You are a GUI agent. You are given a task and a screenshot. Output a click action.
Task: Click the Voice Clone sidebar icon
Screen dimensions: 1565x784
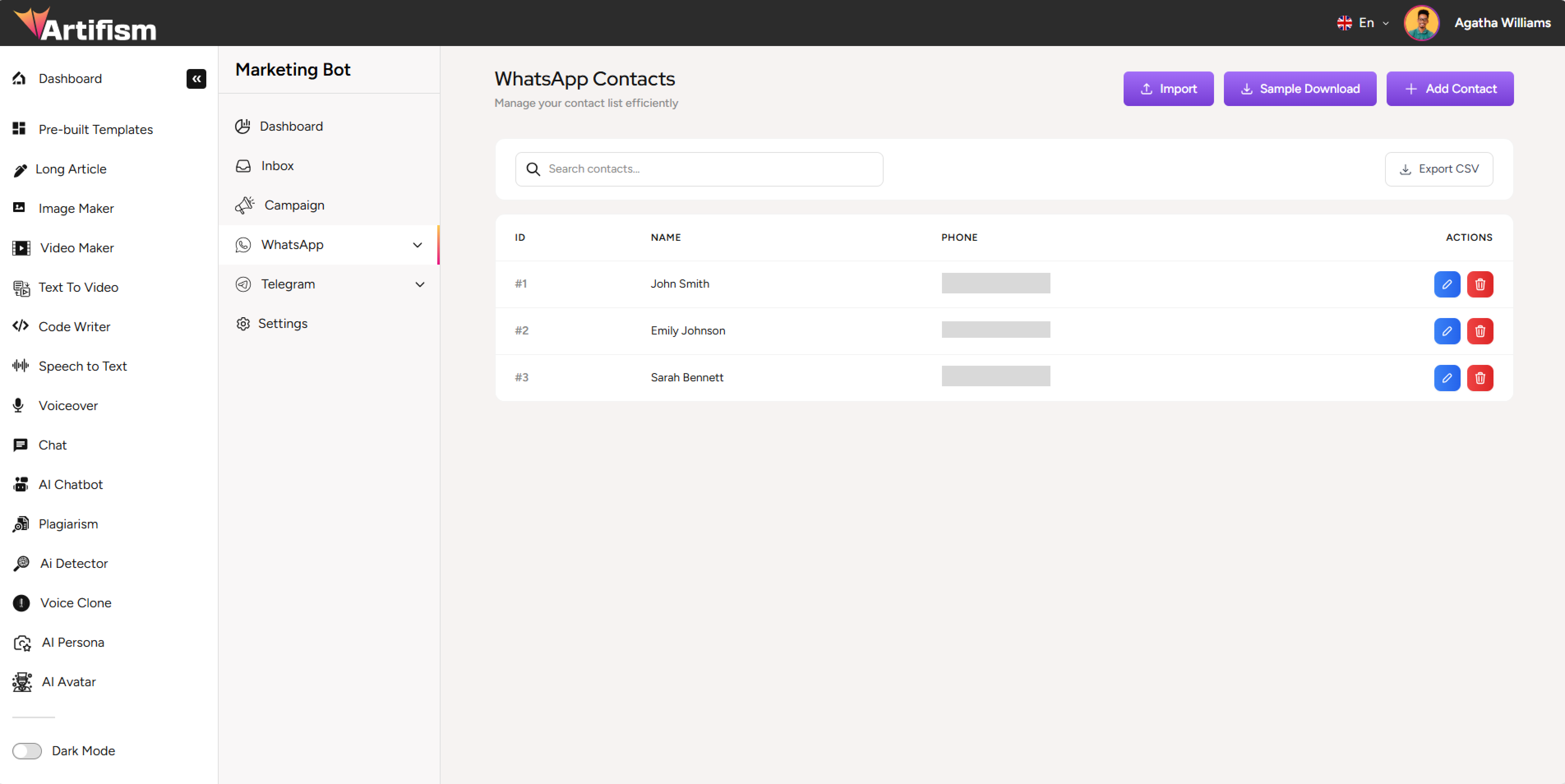point(21,602)
